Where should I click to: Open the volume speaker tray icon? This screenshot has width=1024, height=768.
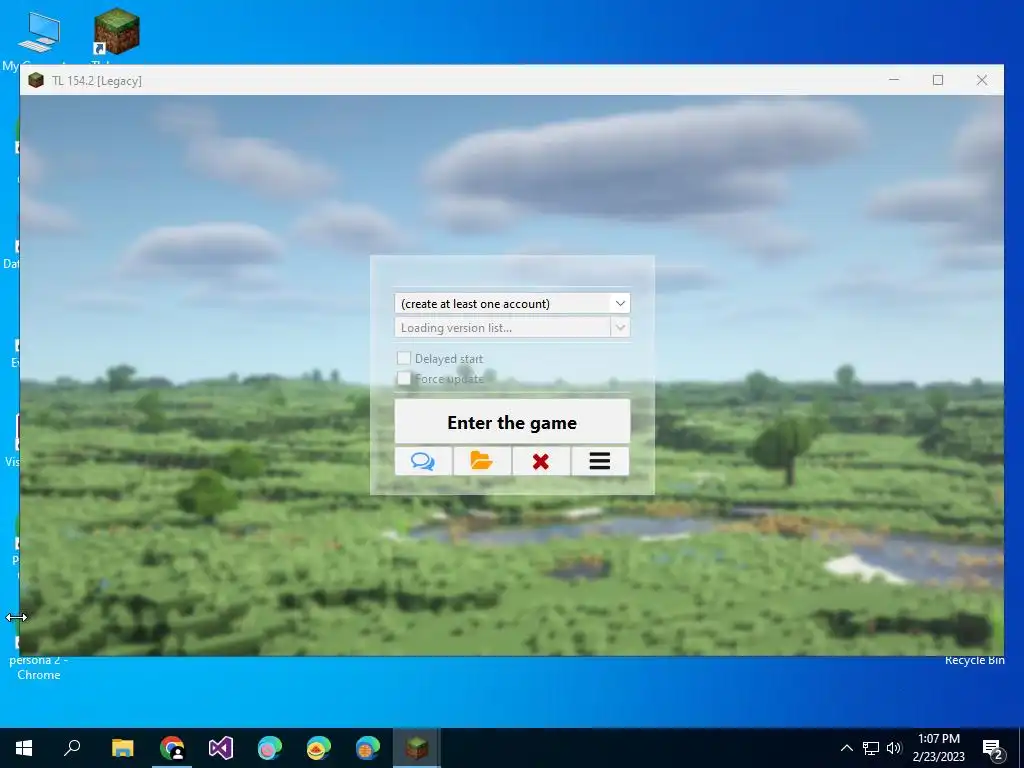pyautogui.click(x=894, y=748)
